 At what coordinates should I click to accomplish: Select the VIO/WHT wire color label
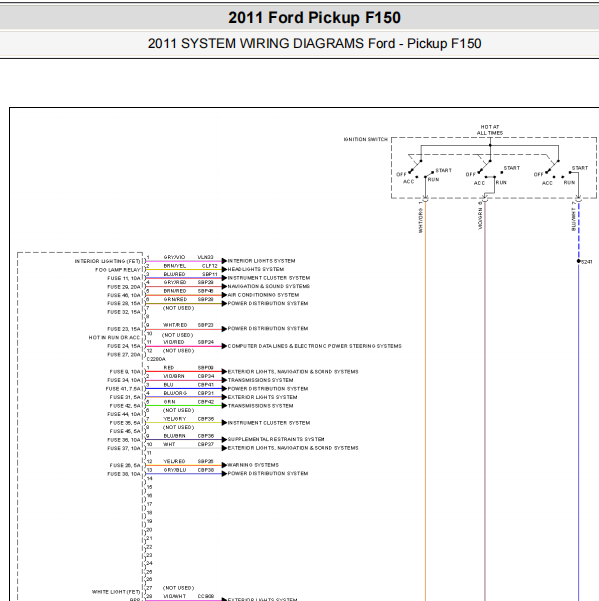(x=174, y=596)
